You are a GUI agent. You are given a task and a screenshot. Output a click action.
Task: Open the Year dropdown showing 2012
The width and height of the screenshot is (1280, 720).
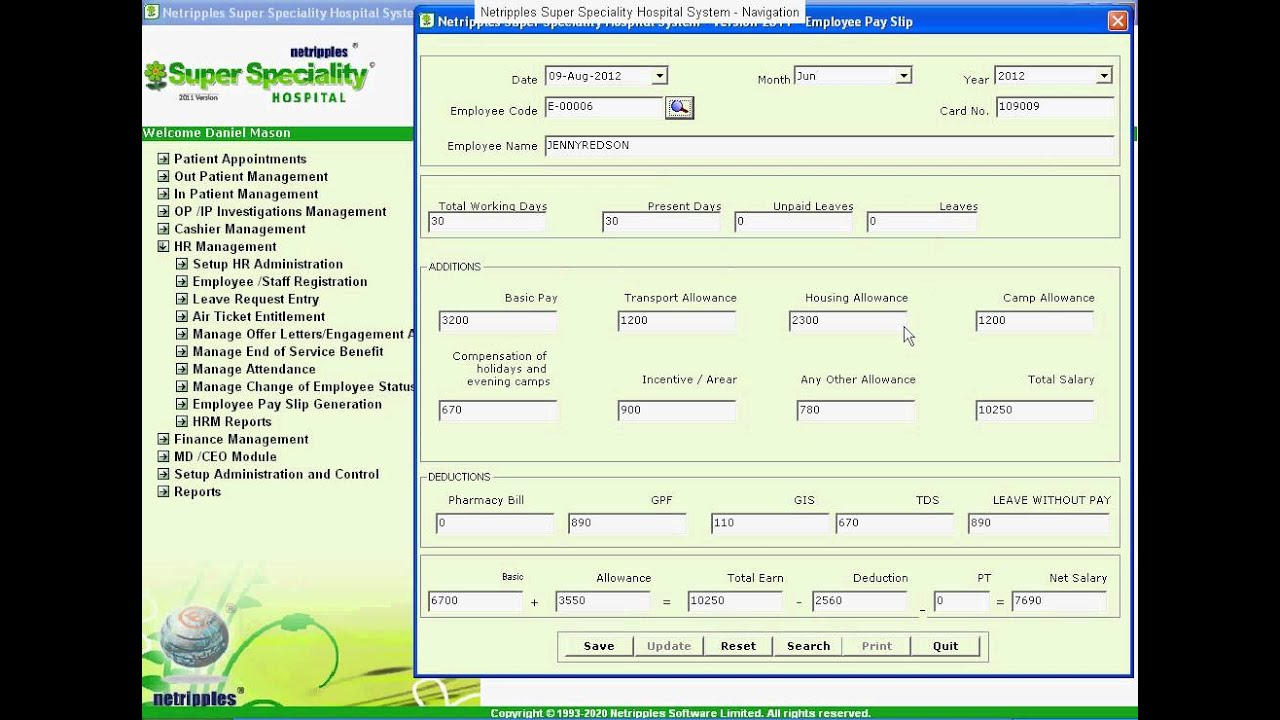point(1104,75)
